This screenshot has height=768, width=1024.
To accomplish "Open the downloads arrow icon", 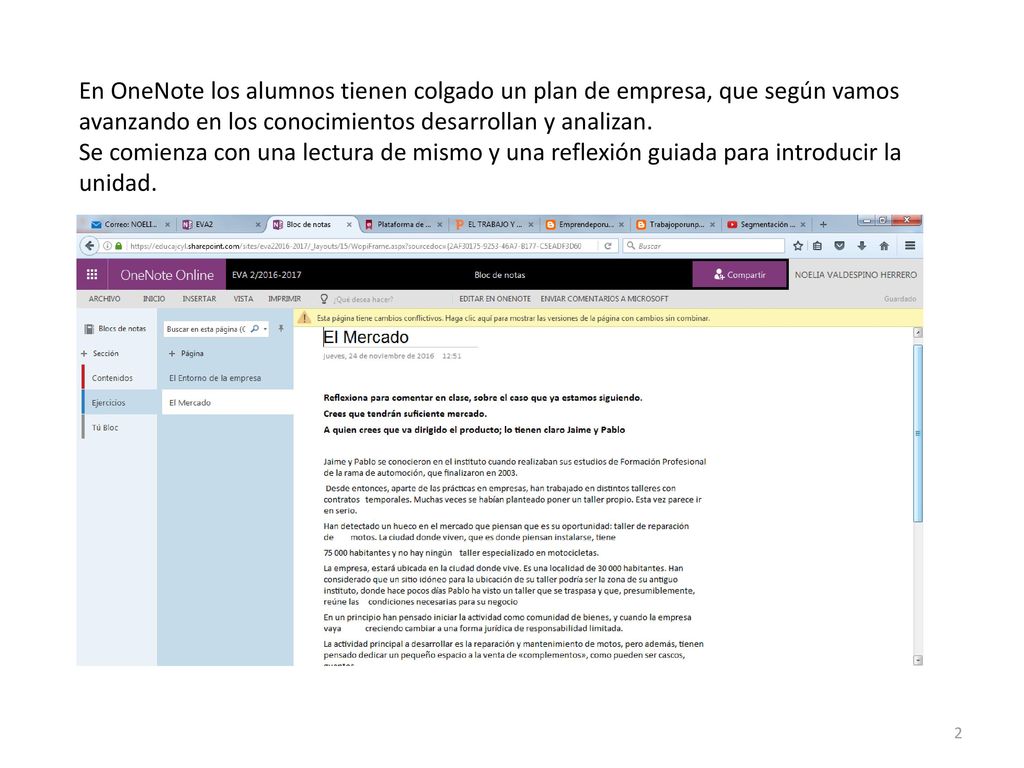I will click(x=862, y=246).
